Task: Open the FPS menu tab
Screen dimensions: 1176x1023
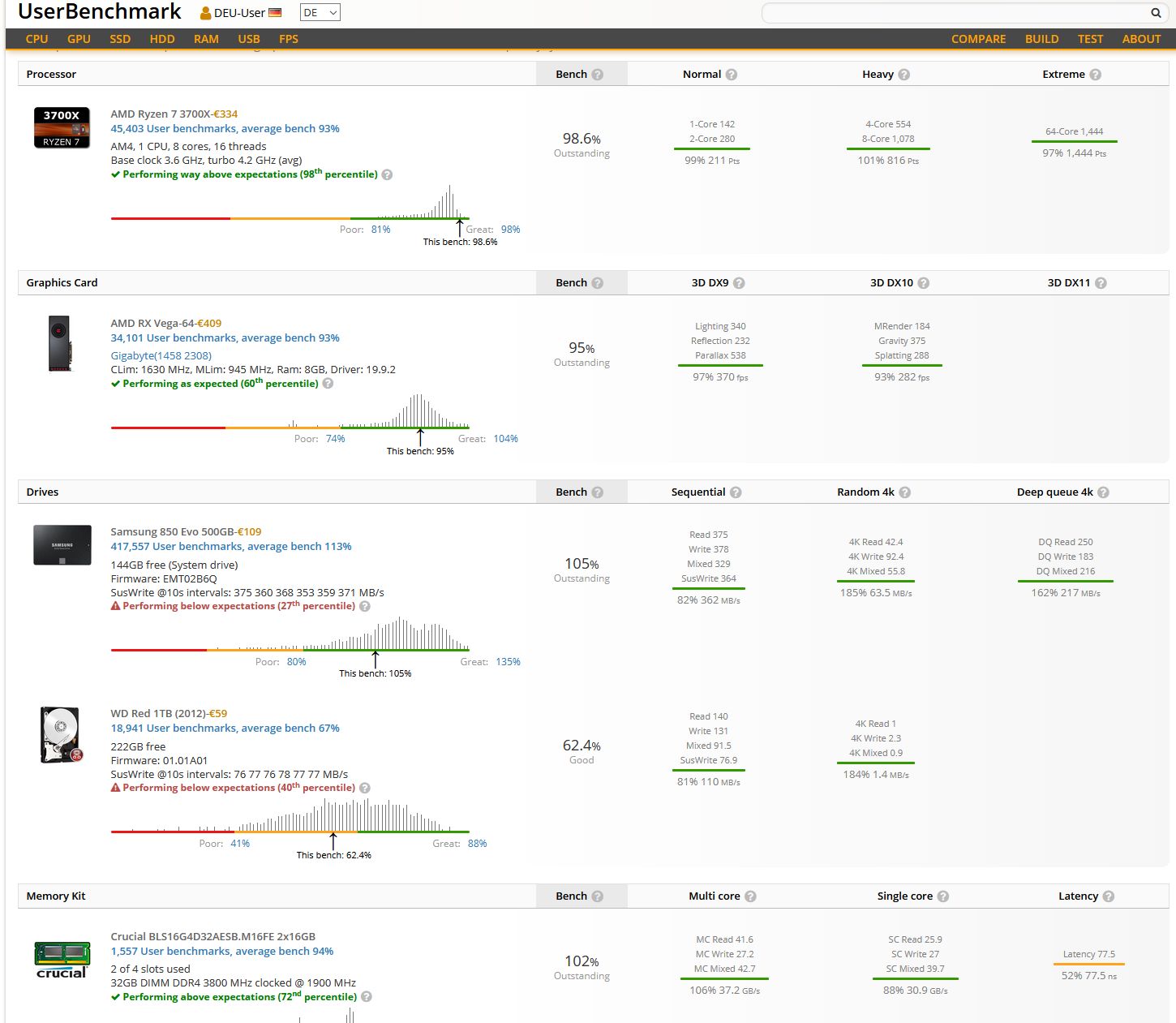Action: click(289, 39)
